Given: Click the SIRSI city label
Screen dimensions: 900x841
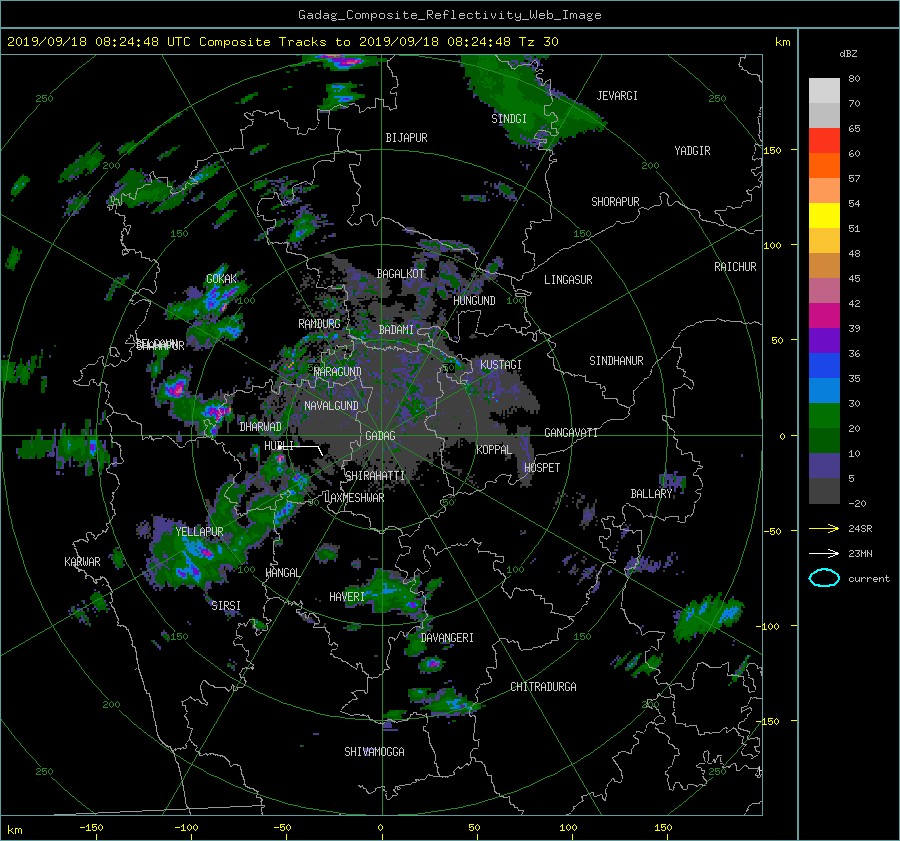Looking at the screenshot, I should 226,606.
